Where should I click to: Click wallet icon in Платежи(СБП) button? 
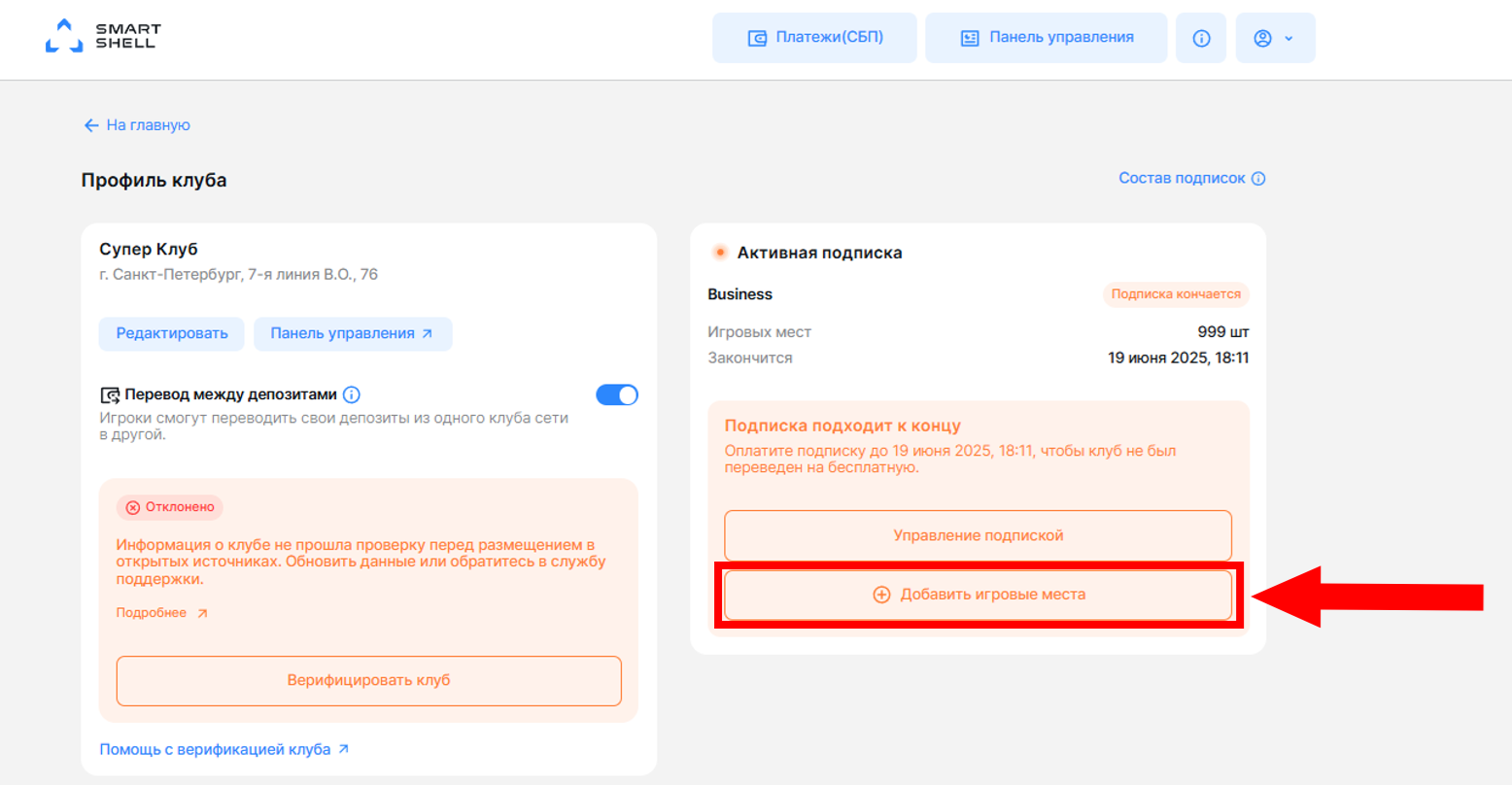click(757, 38)
